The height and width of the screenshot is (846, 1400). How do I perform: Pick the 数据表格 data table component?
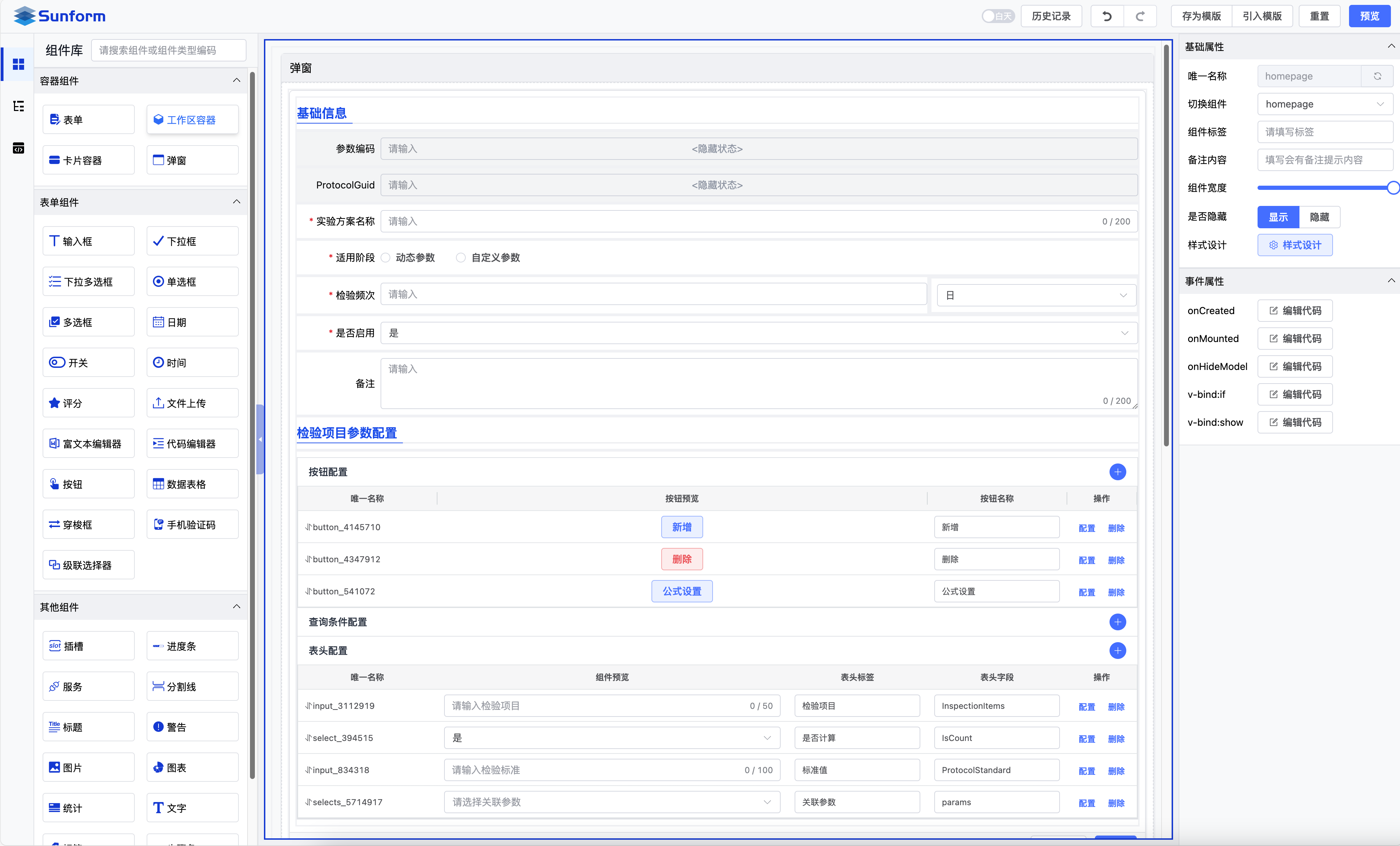(x=192, y=484)
